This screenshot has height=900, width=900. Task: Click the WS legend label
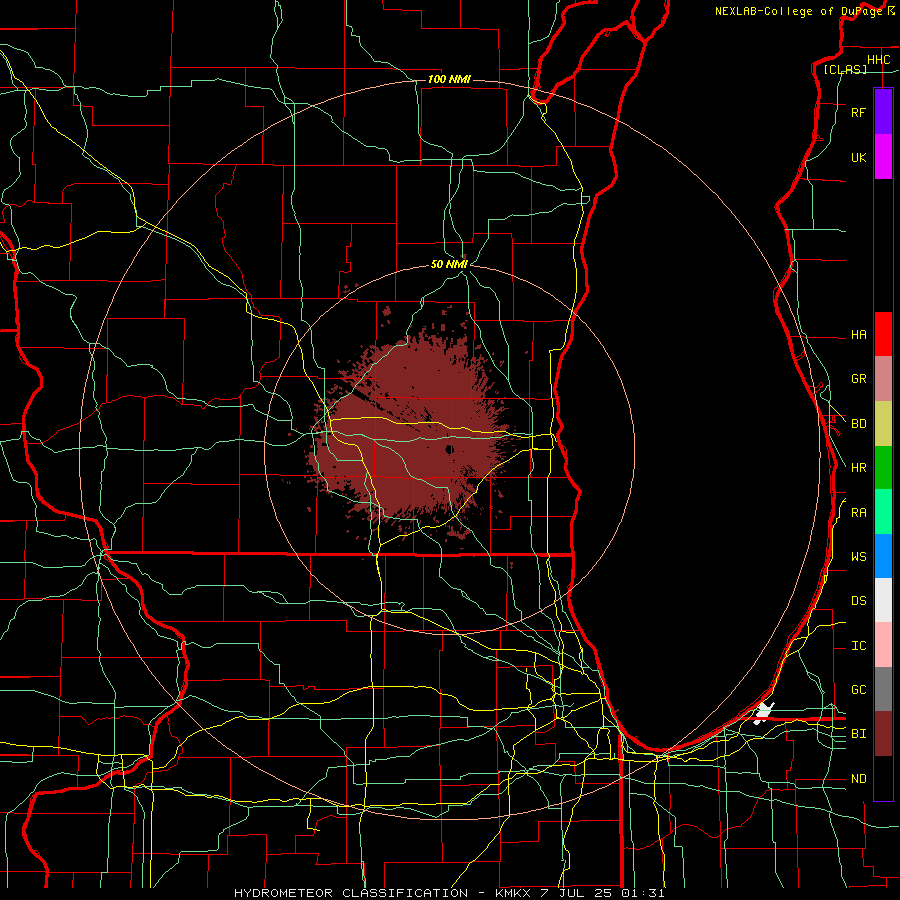pyautogui.click(x=858, y=557)
